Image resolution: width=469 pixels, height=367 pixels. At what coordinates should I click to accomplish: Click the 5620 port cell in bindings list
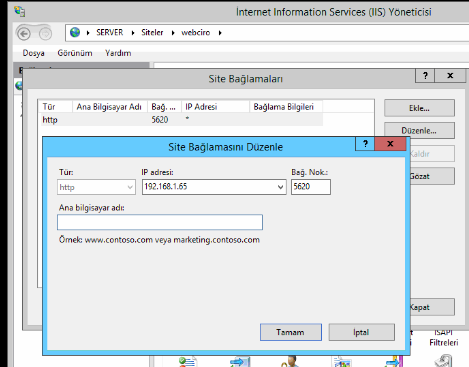[160, 120]
